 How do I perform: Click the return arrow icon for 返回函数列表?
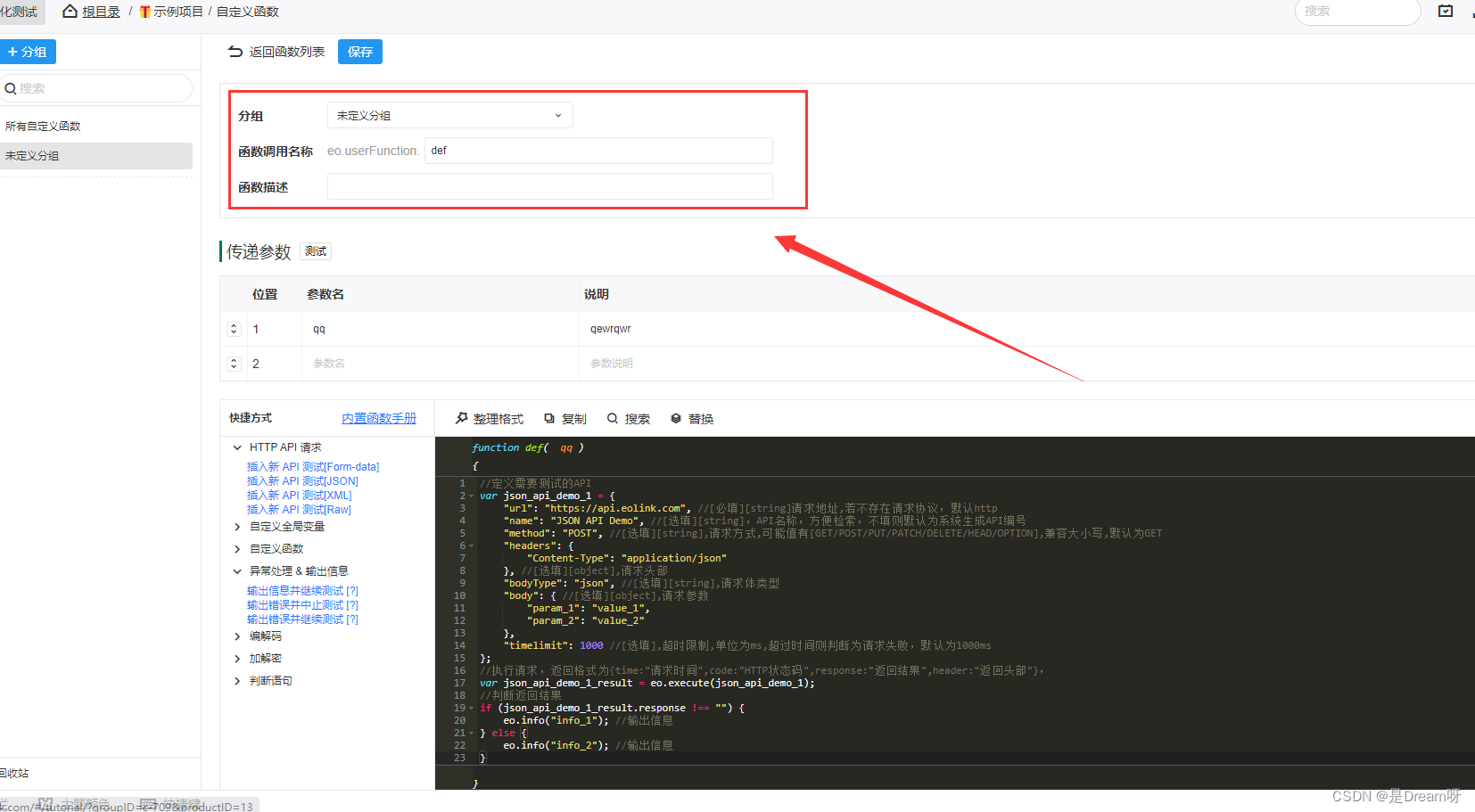pyautogui.click(x=235, y=52)
